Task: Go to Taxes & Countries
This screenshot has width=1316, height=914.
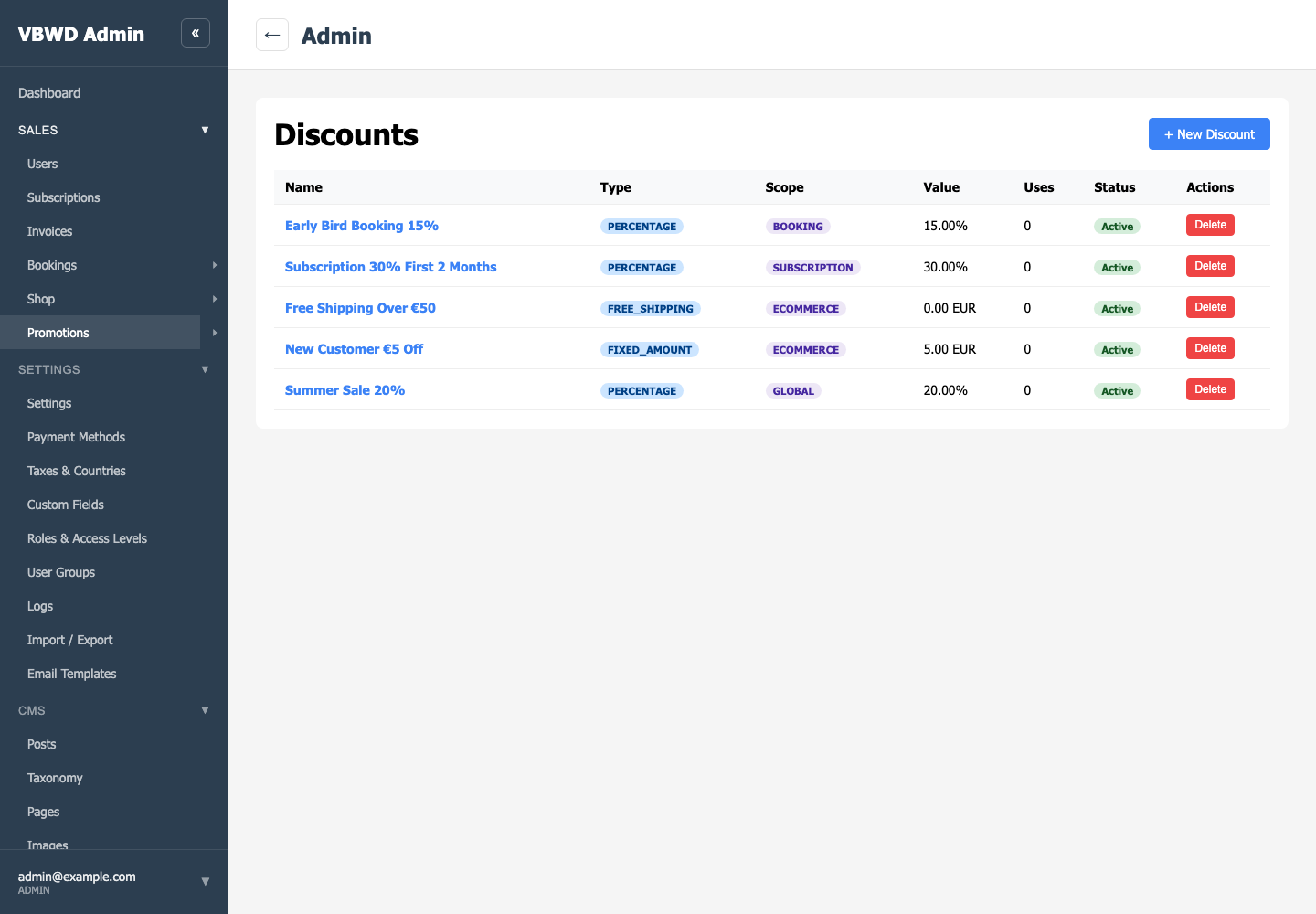Action: coord(77,471)
